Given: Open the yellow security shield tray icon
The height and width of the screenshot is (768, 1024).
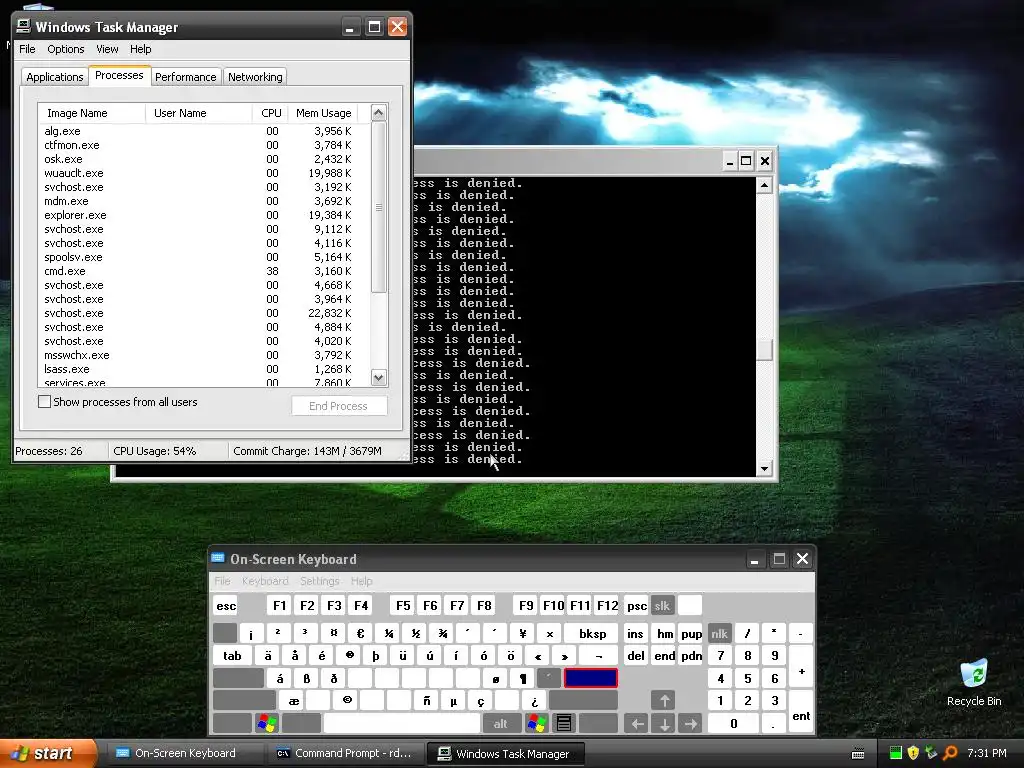Looking at the screenshot, I should pos(913,753).
